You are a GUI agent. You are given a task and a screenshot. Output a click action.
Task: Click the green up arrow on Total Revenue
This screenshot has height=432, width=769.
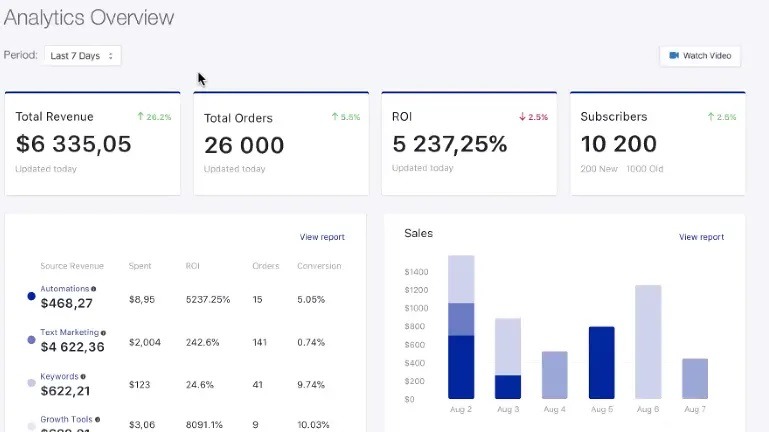point(141,117)
